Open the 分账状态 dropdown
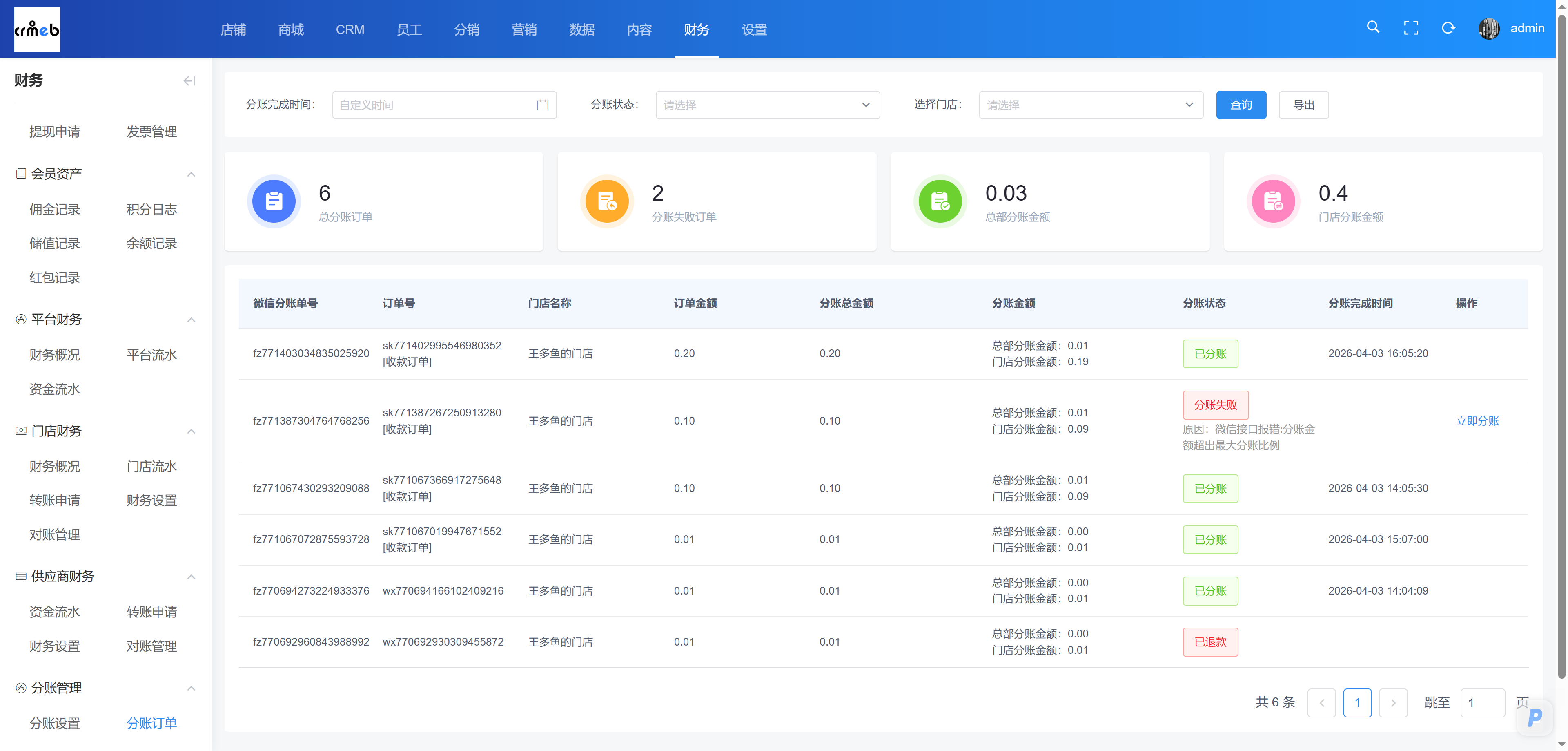Image resolution: width=1568 pixels, height=751 pixels. (767, 105)
